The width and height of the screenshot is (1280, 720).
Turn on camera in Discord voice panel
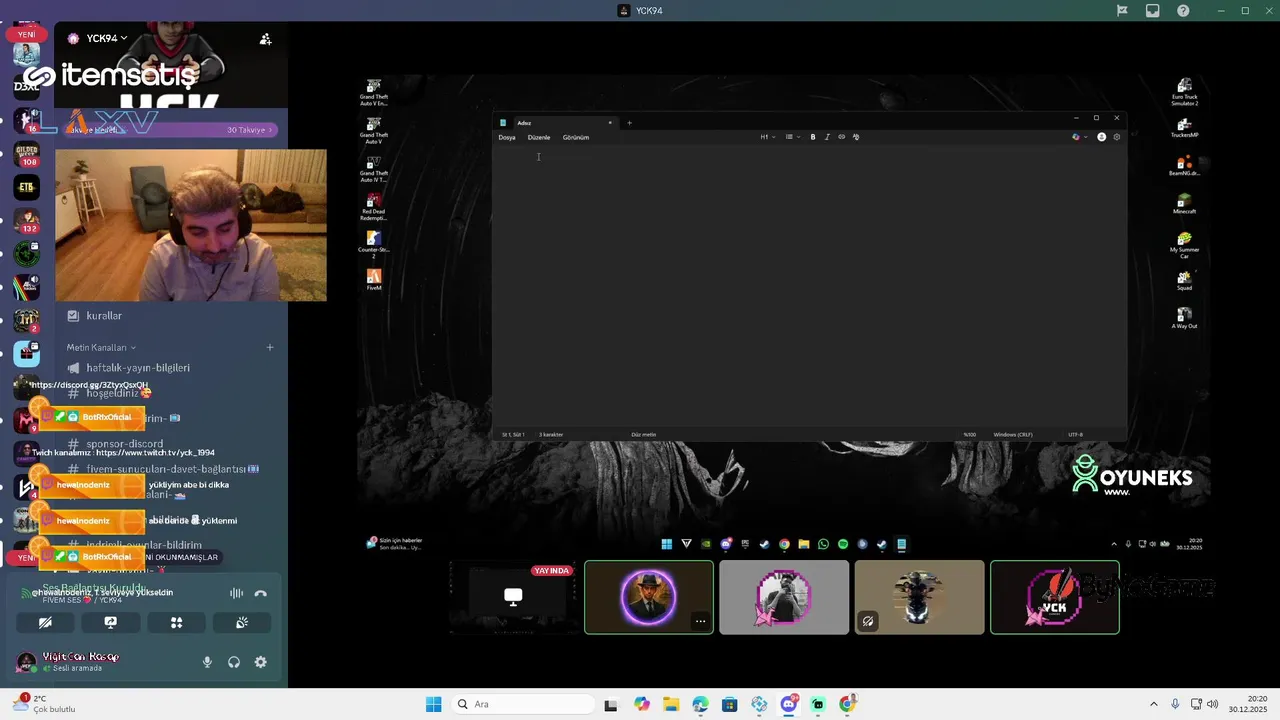pos(45,622)
